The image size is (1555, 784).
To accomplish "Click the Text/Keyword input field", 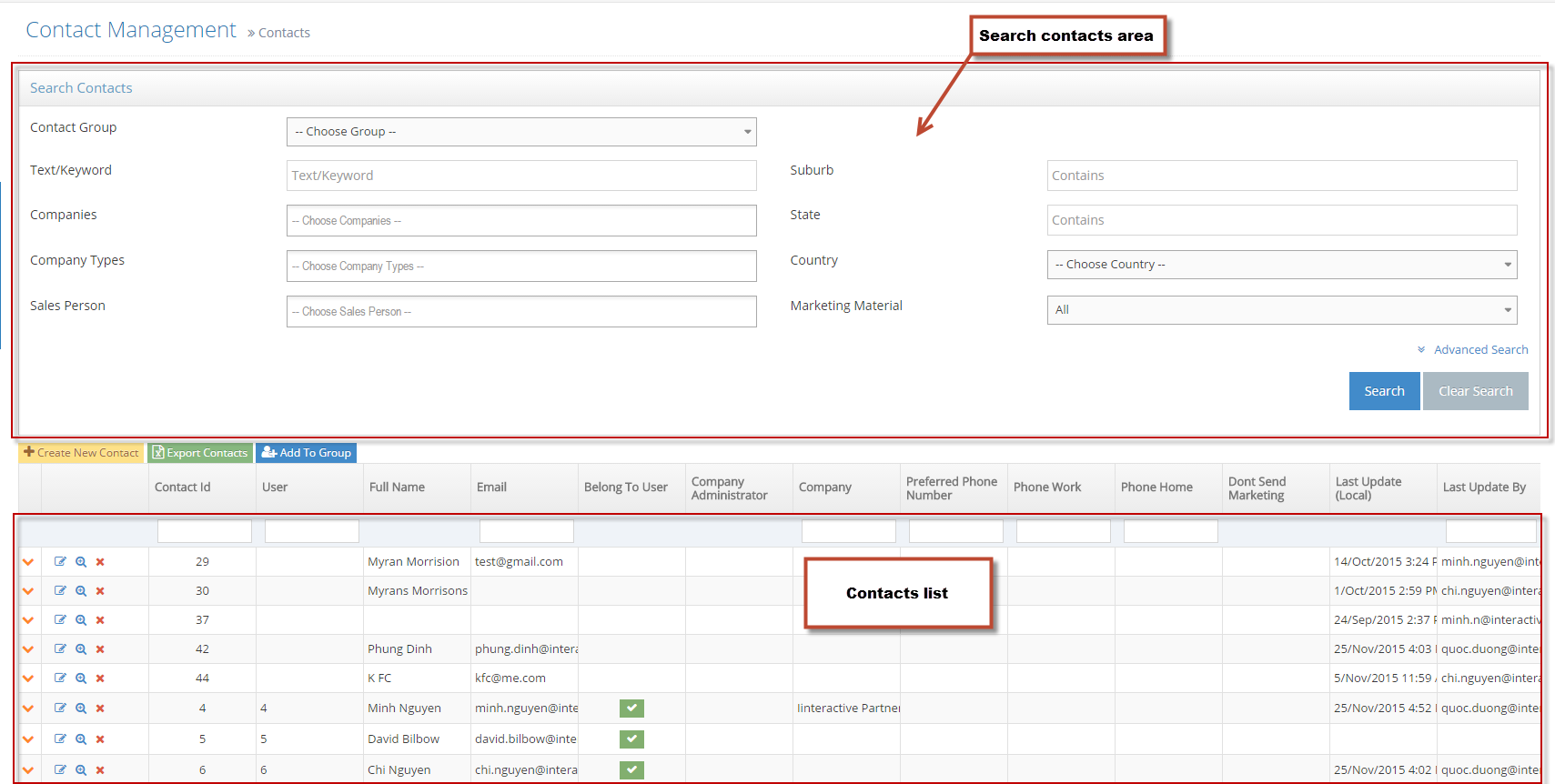I will point(520,176).
